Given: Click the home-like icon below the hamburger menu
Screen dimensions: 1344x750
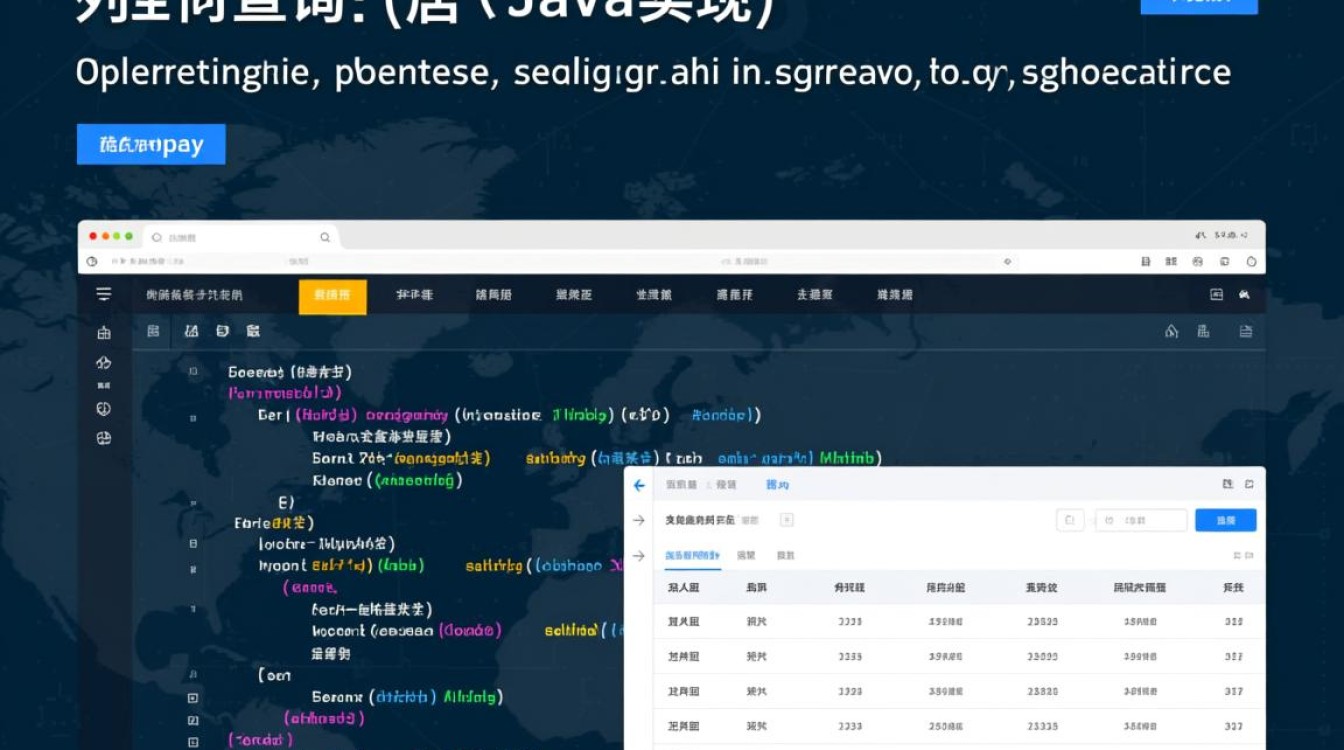Looking at the screenshot, I should click(103, 333).
